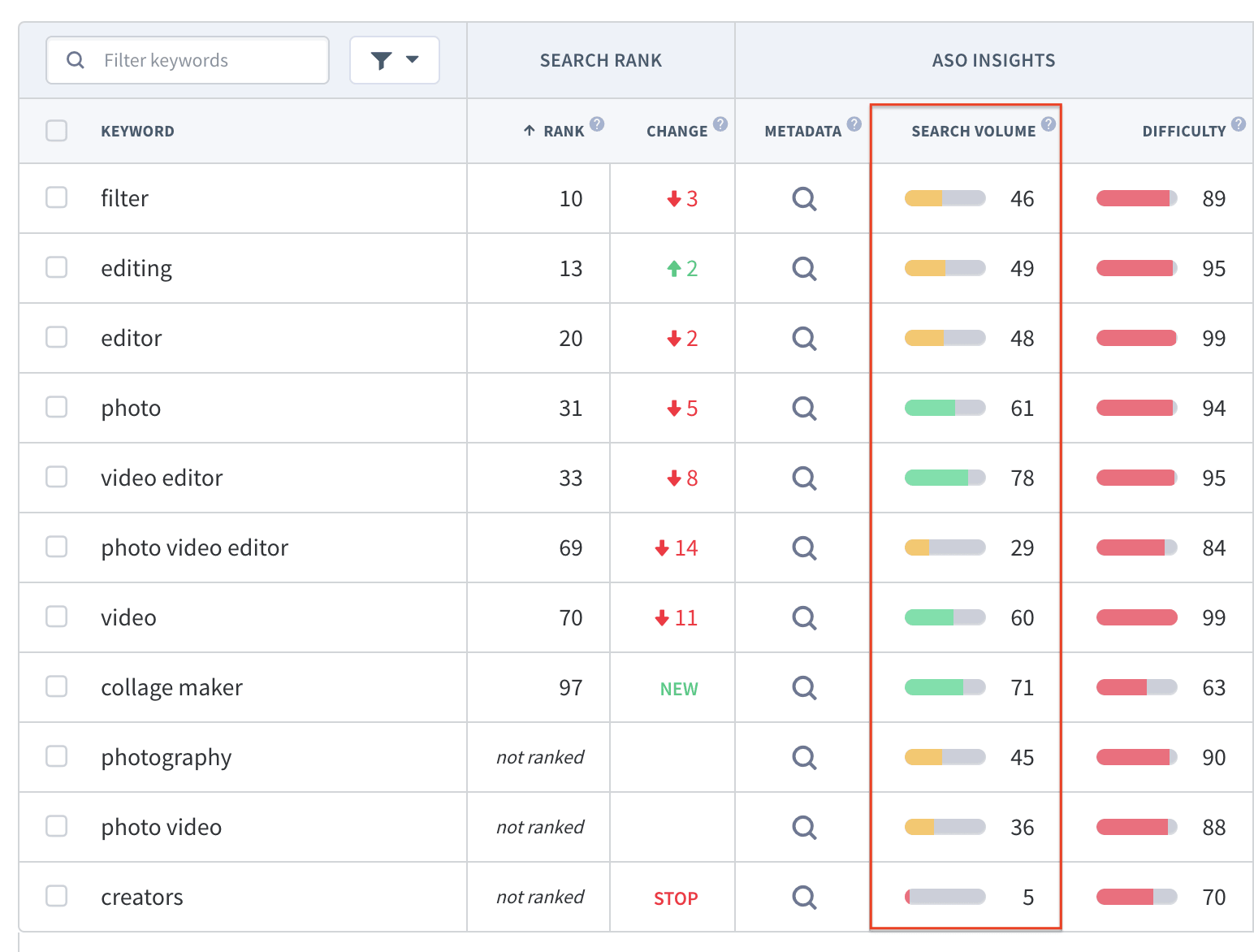Open the help icon next to SEARCH VOLUME

pyautogui.click(x=1049, y=123)
